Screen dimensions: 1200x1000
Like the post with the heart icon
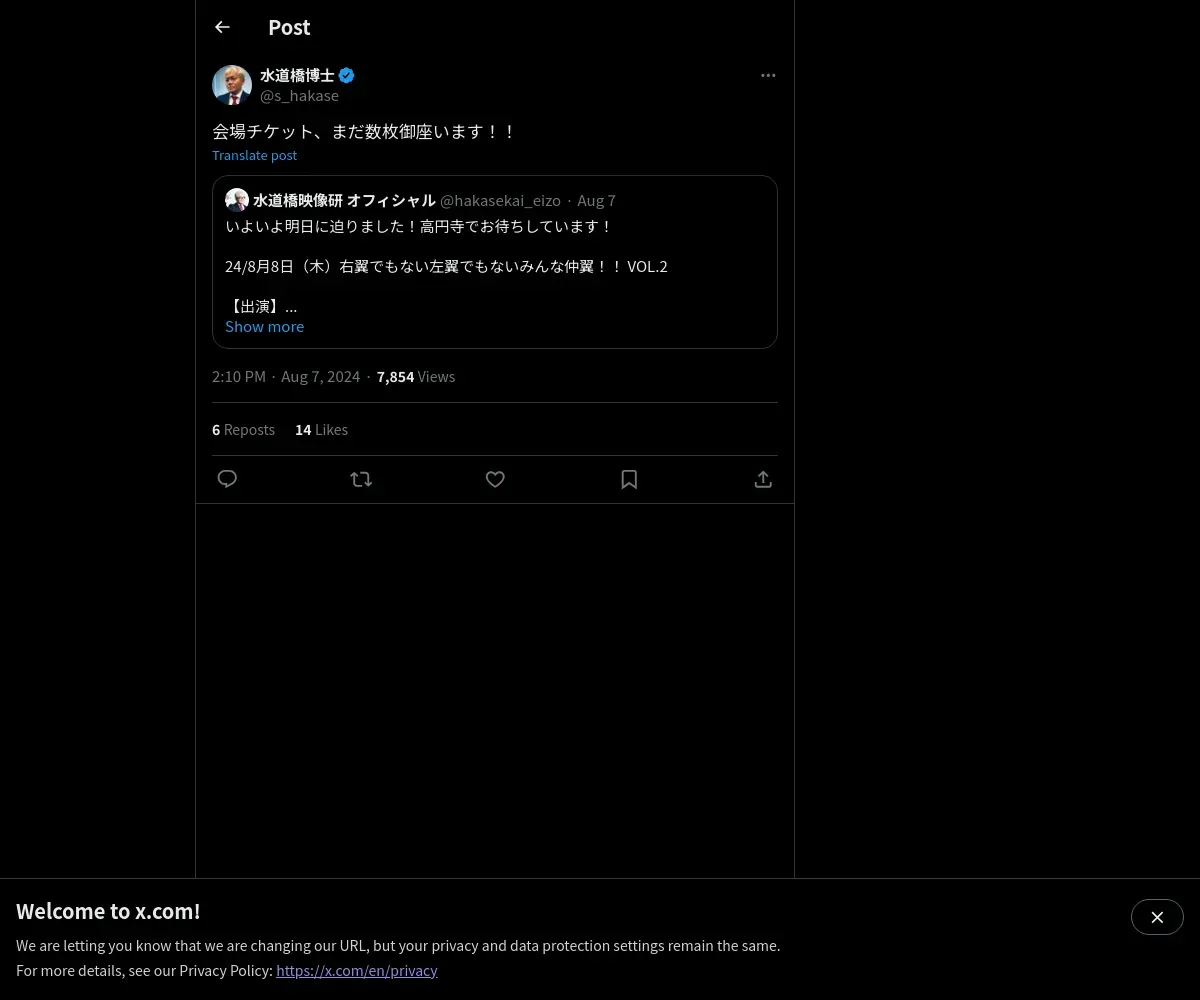click(x=495, y=479)
